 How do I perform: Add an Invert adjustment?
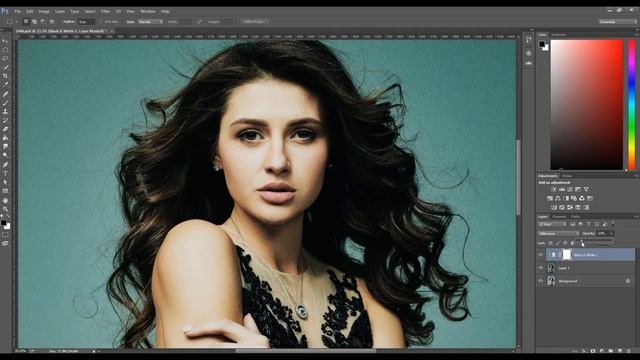(554, 207)
